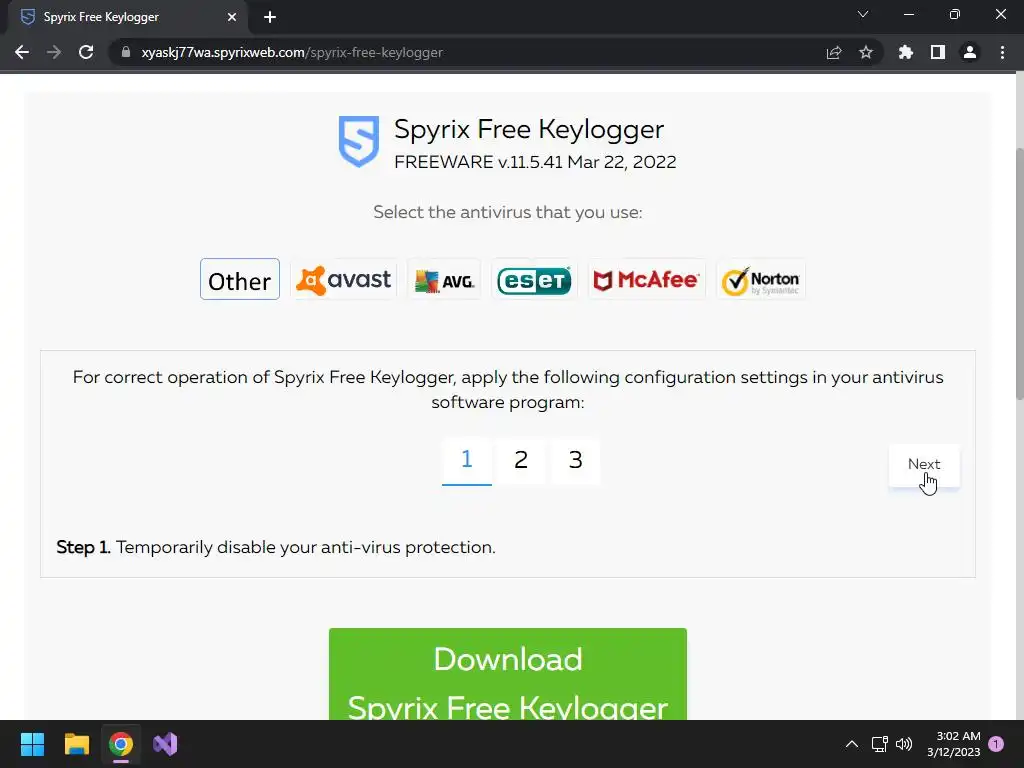1024x768 pixels.
Task: Open Chrome profile menu
Action: click(x=970, y=52)
